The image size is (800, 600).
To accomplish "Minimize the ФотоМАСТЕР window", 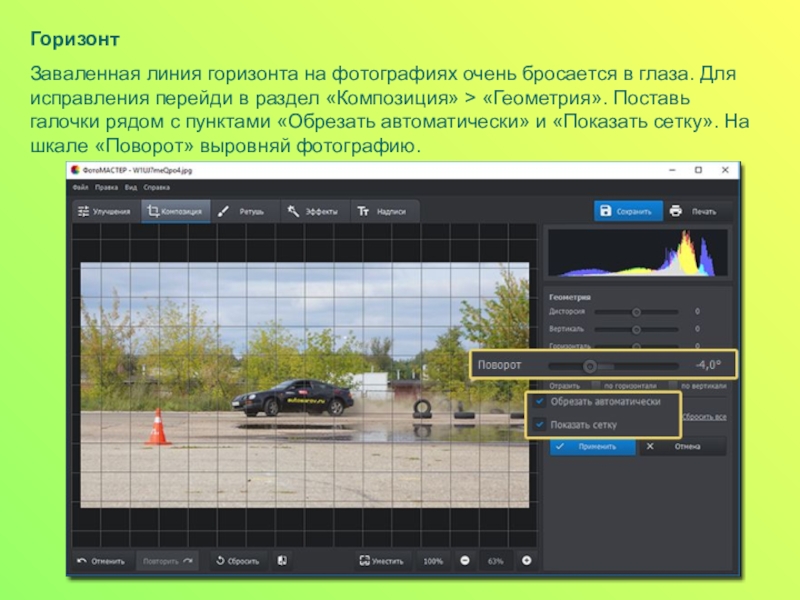I will tap(672, 170).
